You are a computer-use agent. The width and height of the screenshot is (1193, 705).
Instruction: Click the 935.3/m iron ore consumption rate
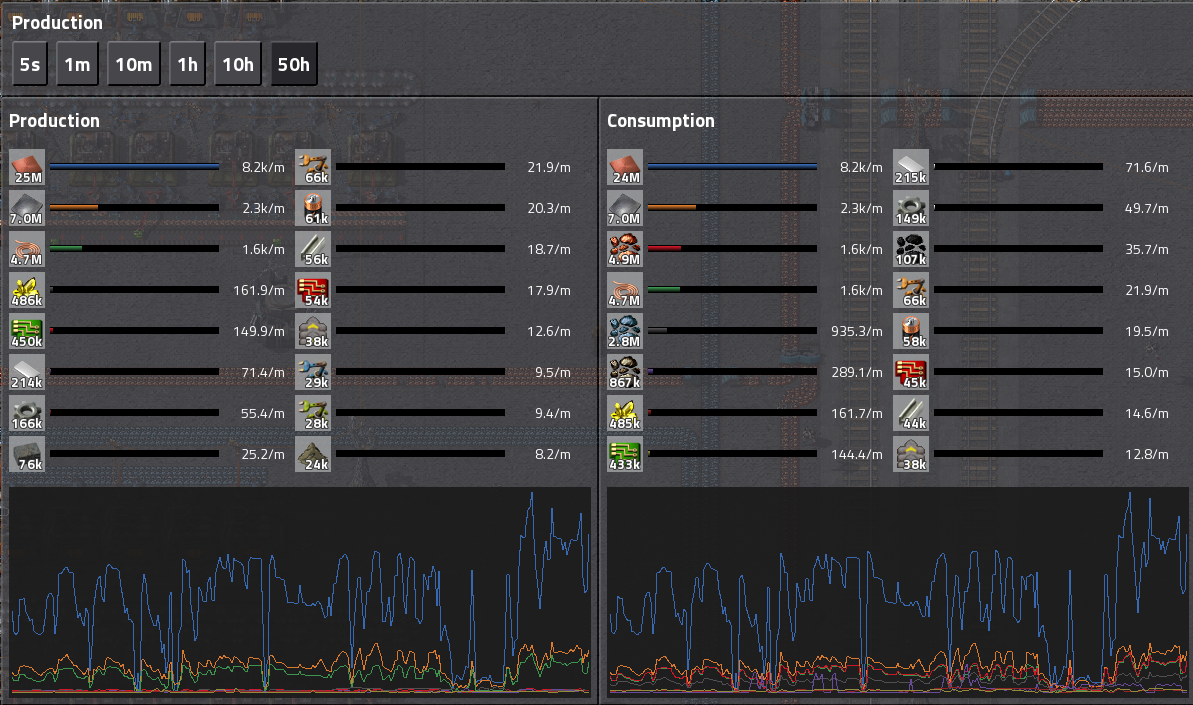coord(857,332)
